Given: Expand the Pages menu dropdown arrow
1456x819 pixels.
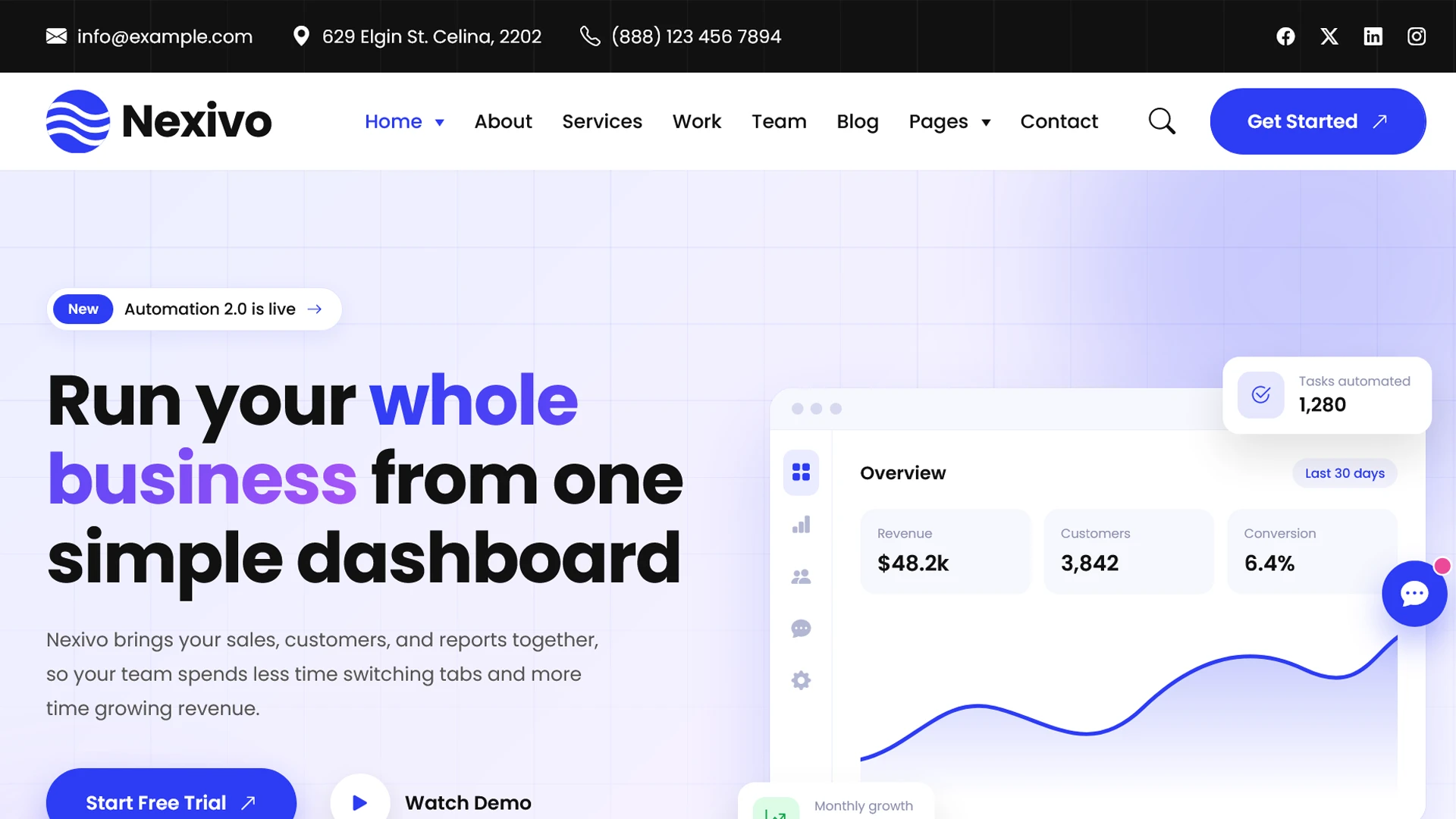Looking at the screenshot, I should tap(986, 122).
